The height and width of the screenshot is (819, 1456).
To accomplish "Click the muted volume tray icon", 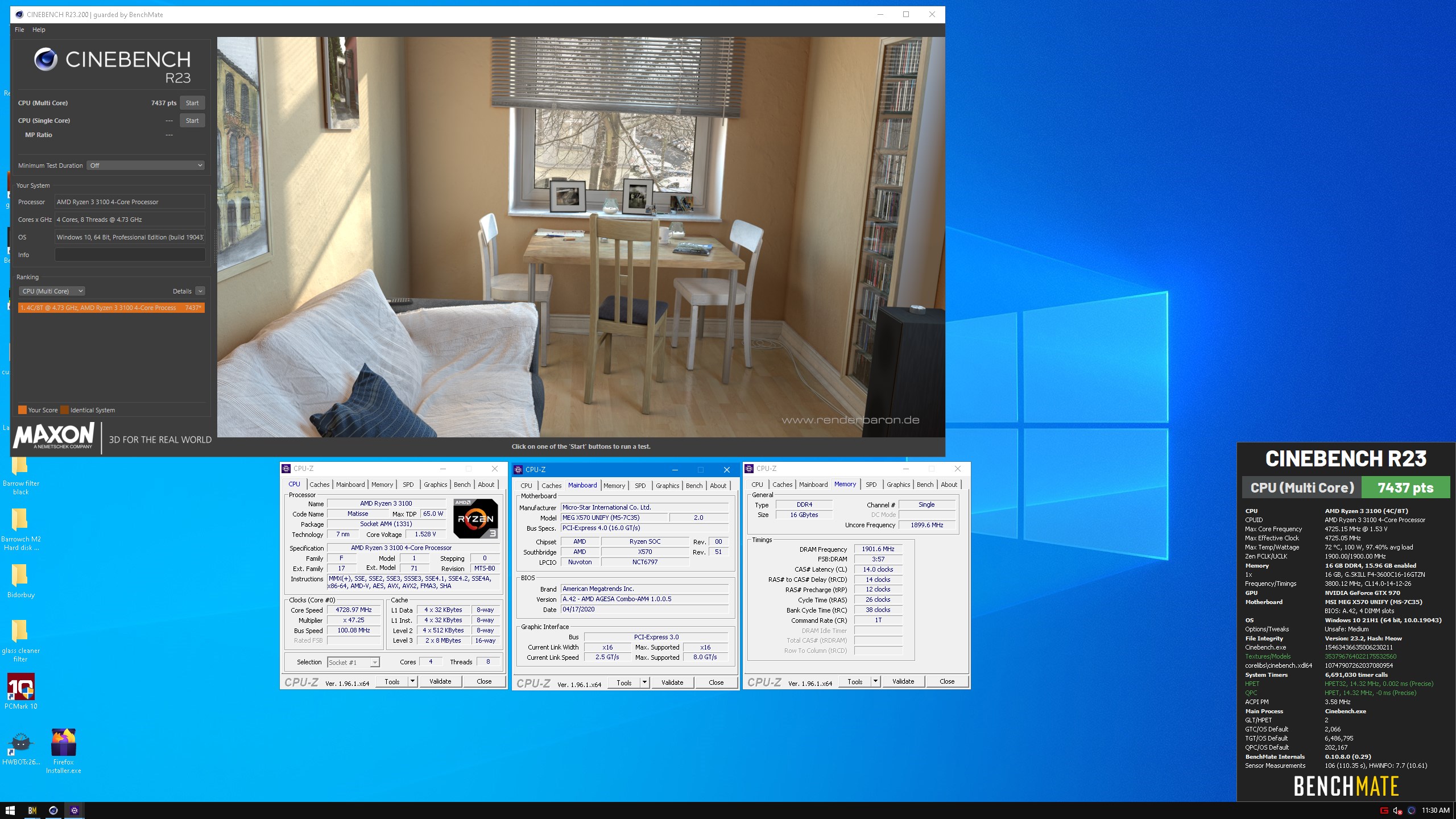I will pos(1397,810).
